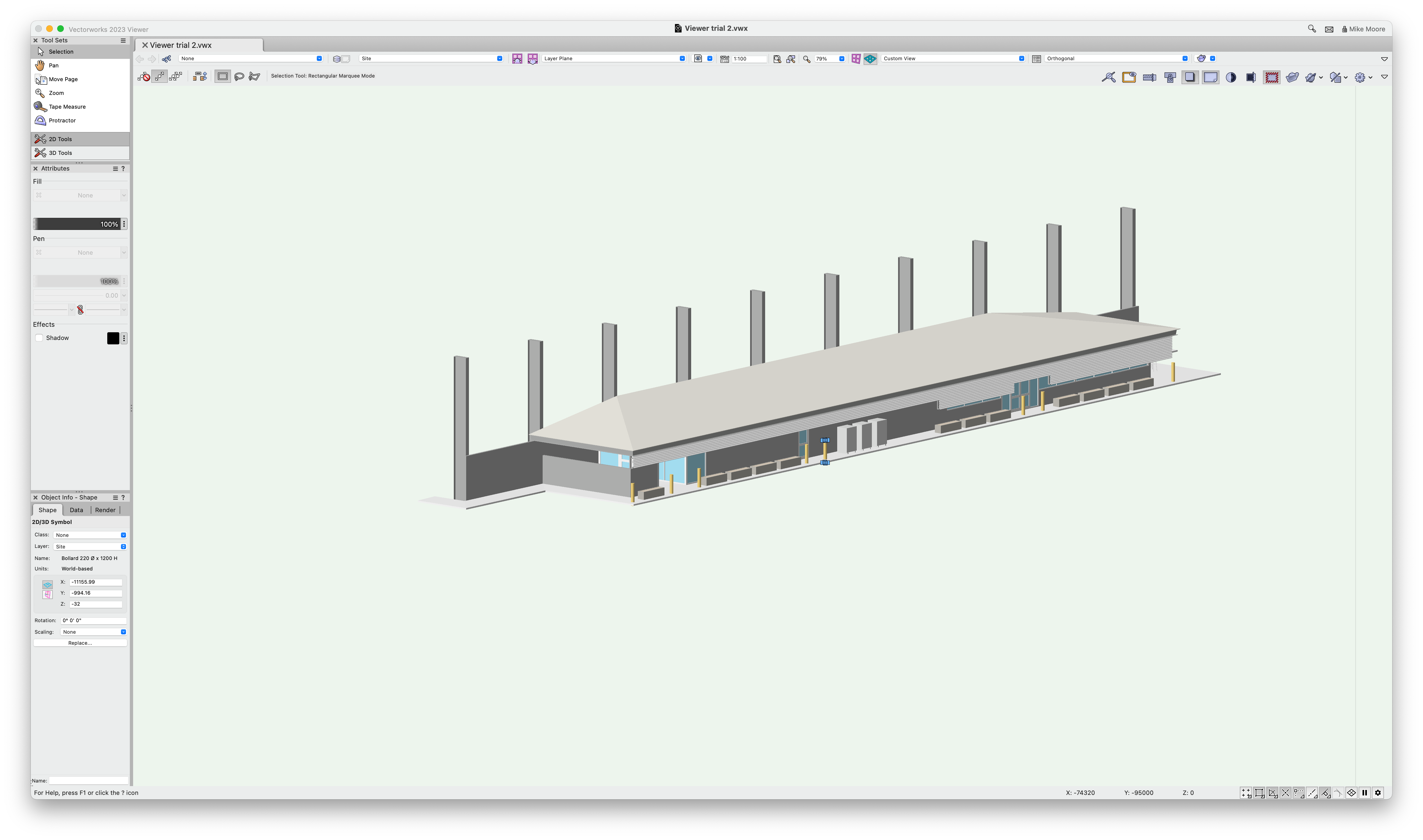Click the Replace... button
Screen dimensions: 1423x840
pos(80,643)
